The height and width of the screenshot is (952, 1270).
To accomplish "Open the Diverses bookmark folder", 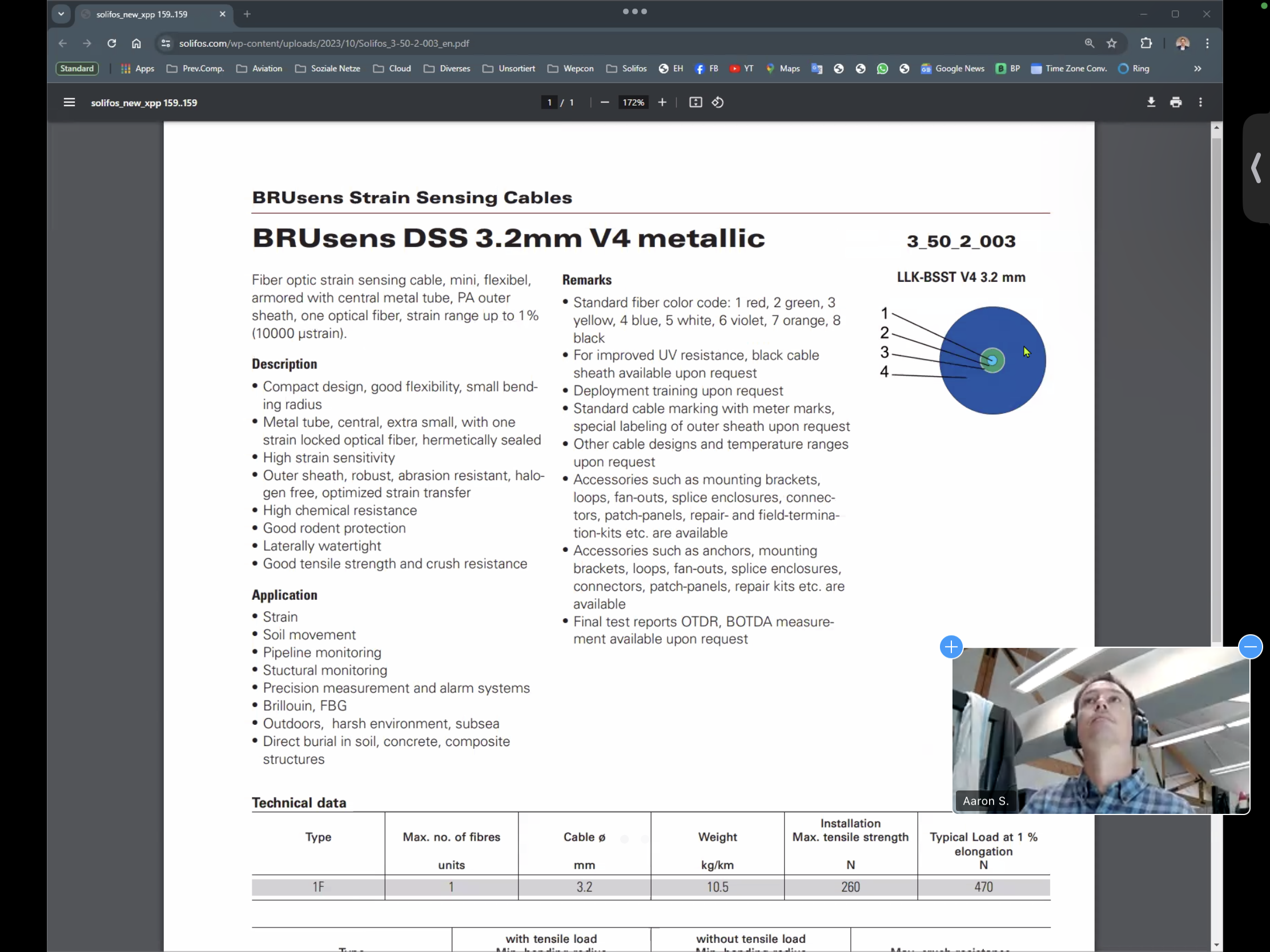I will pos(447,69).
